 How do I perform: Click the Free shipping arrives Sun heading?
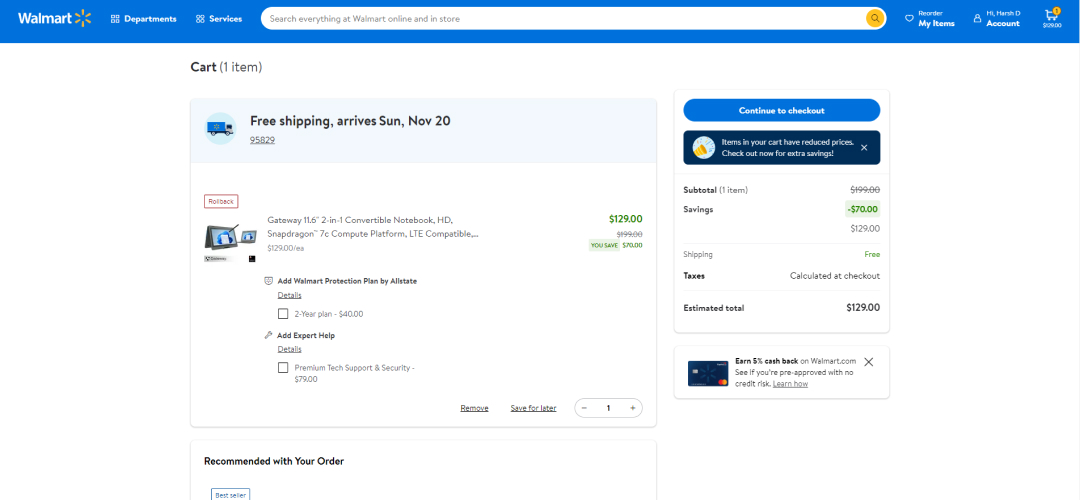(x=350, y=121)
